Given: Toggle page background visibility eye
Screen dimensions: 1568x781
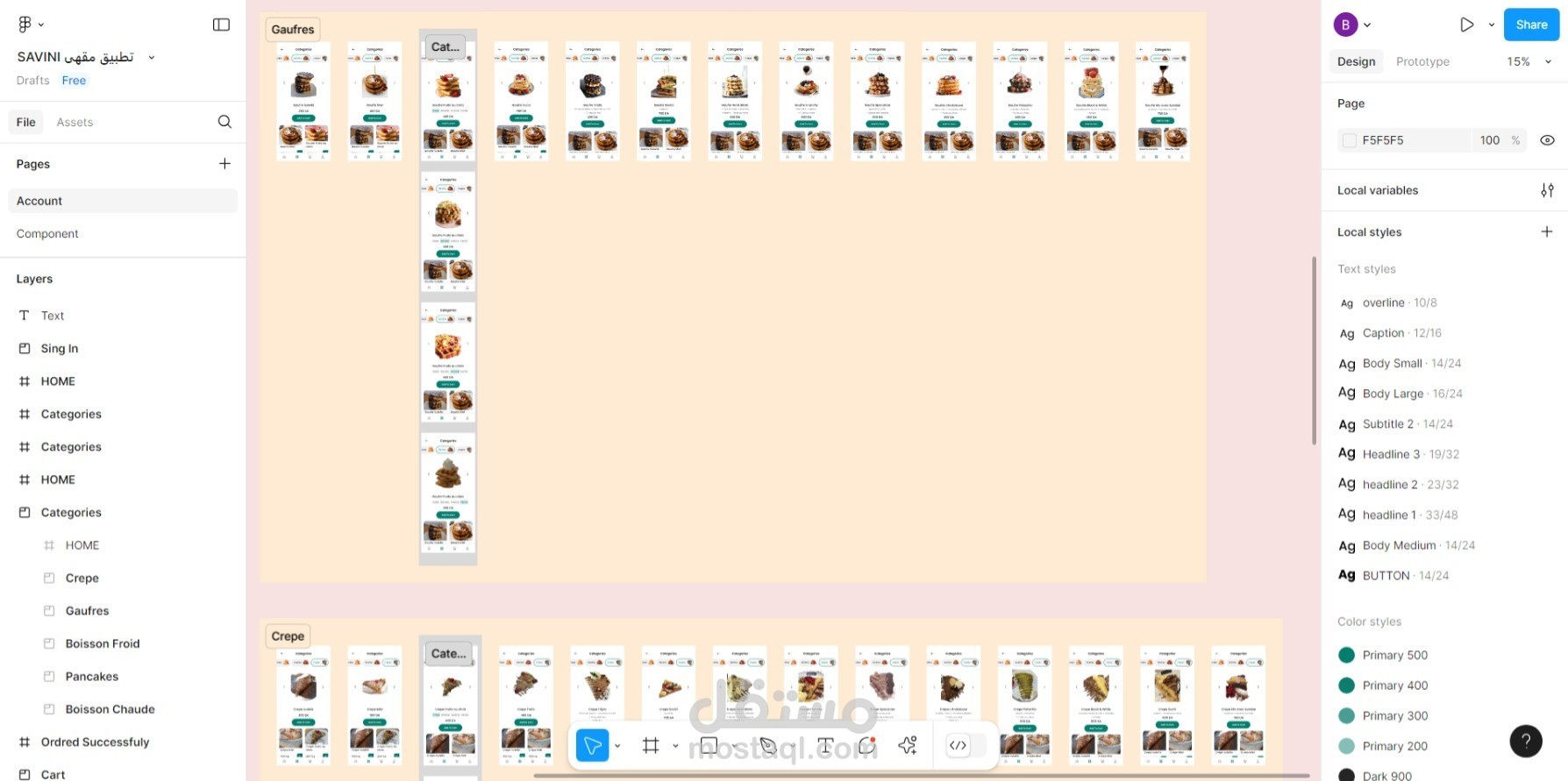Looking at the screenshot, I should click(1547, 140).
